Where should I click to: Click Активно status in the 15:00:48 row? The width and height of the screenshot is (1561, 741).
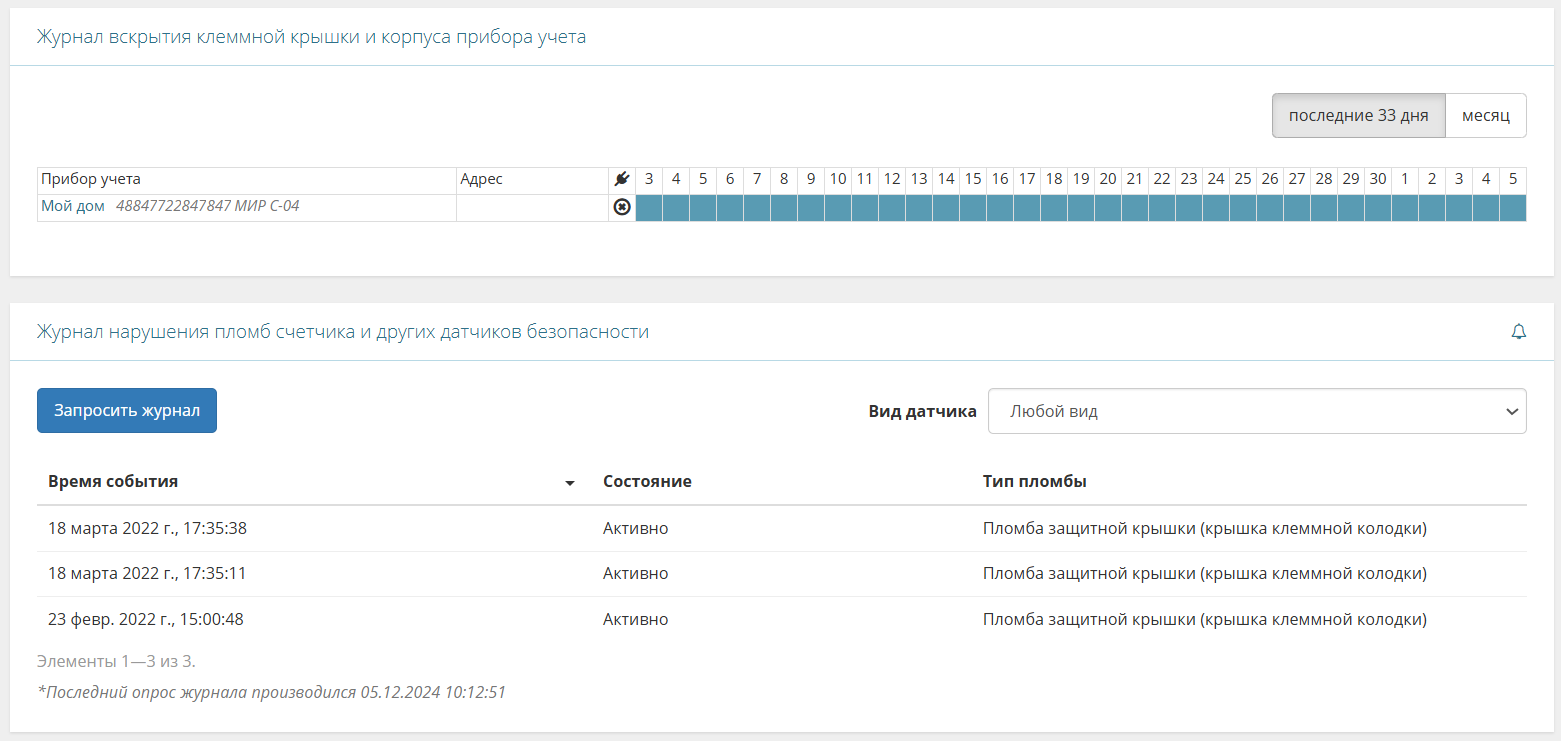click(635, 619)
